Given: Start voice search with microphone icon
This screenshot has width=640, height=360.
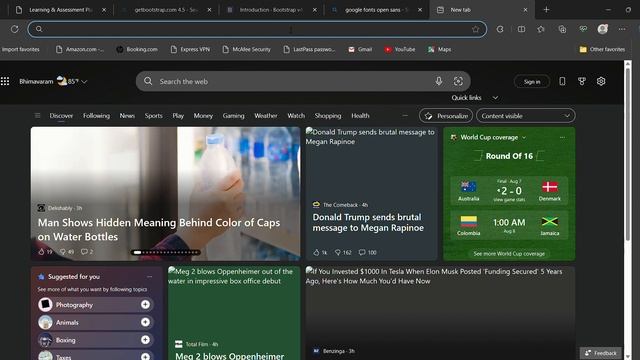Looking at the screenshot, I should pos(439,81).
